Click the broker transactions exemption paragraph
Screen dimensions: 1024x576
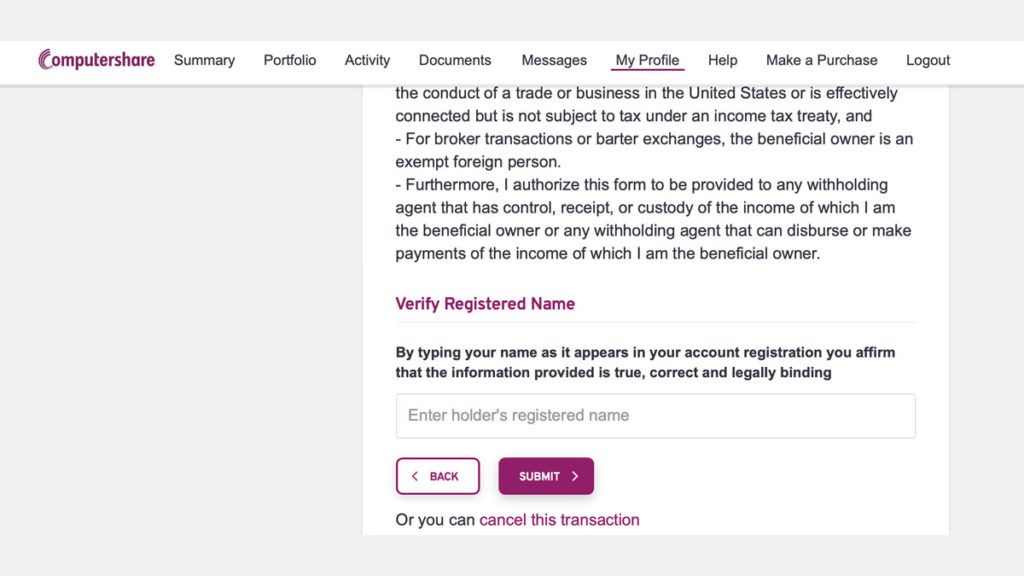click(x=654, y=150)
